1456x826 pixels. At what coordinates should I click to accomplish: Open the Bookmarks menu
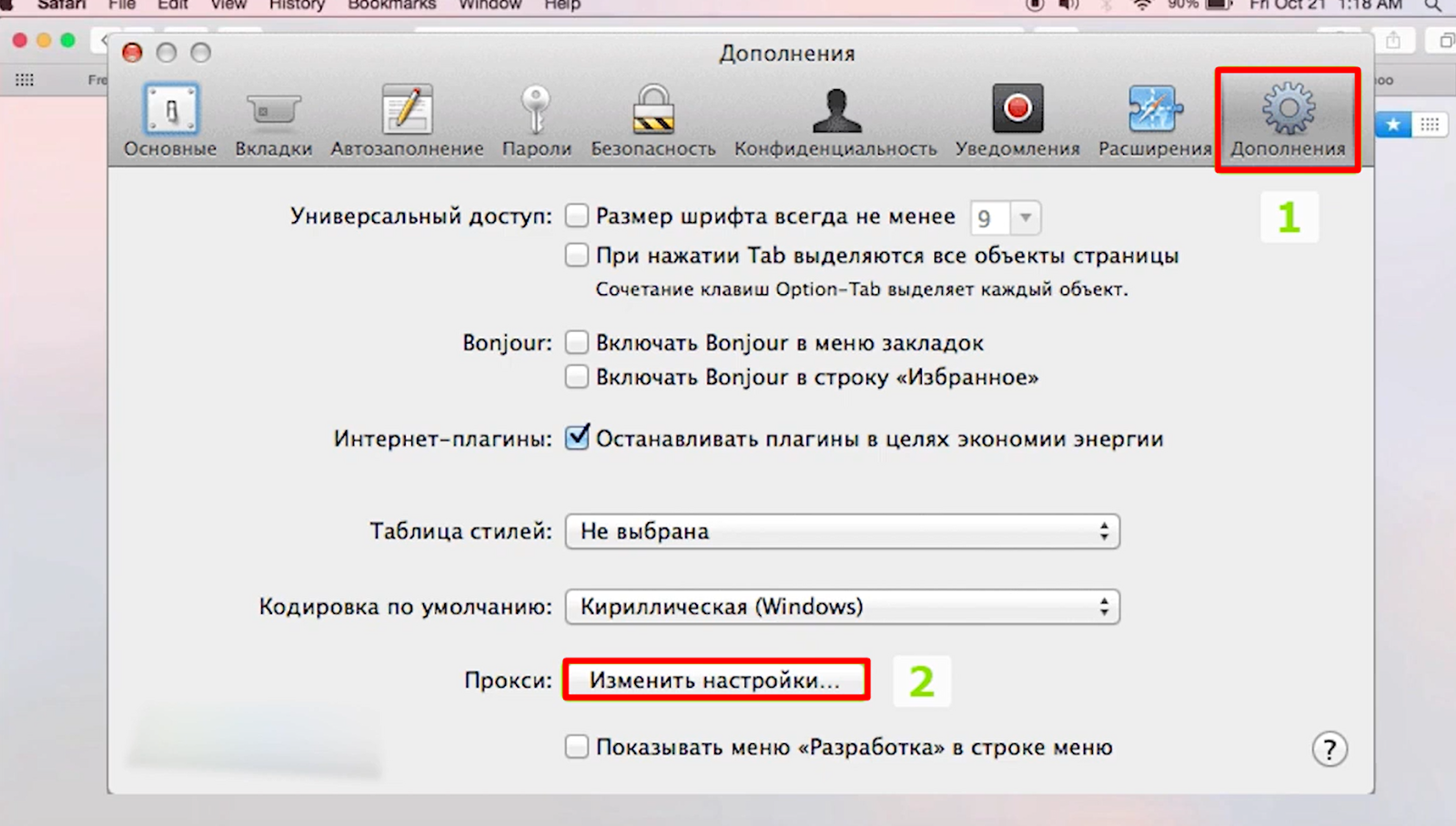click(392, 5)
